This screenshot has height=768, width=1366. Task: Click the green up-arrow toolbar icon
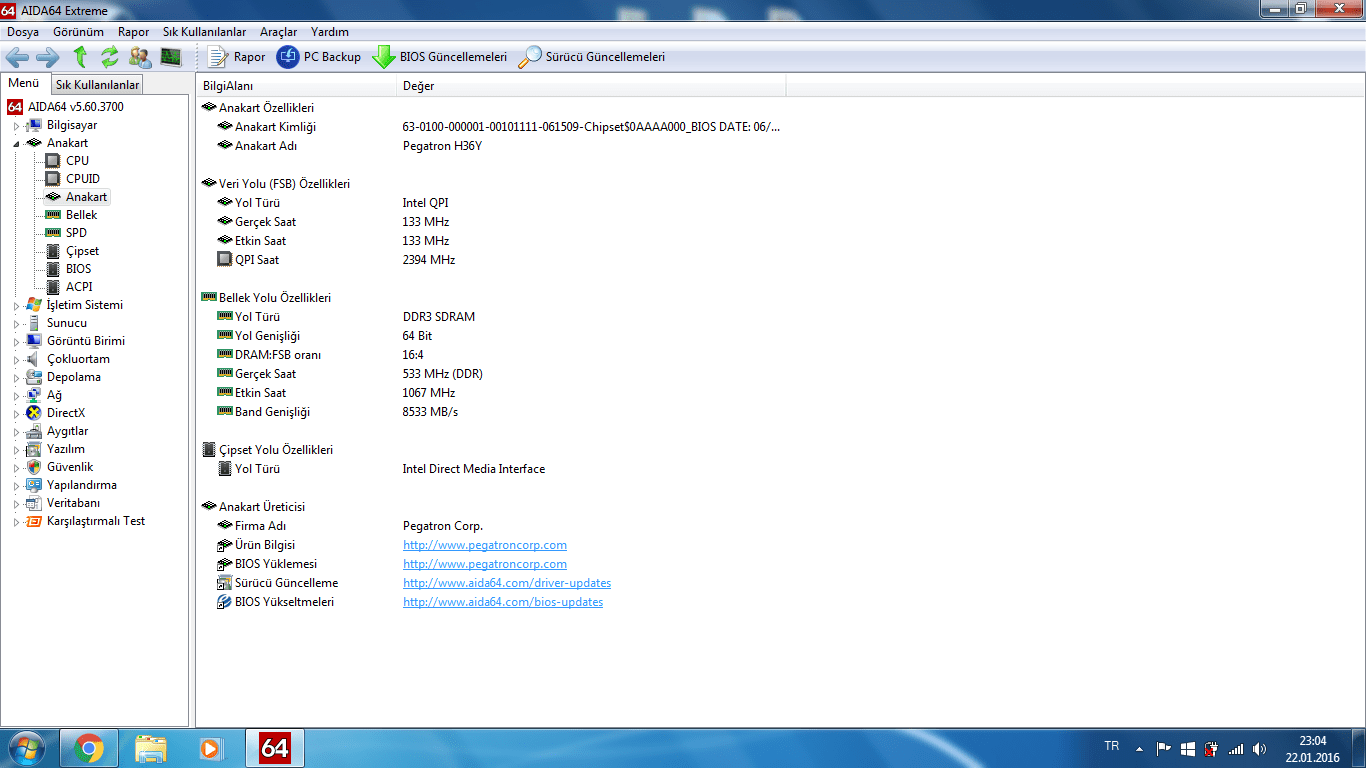point(80,57)
